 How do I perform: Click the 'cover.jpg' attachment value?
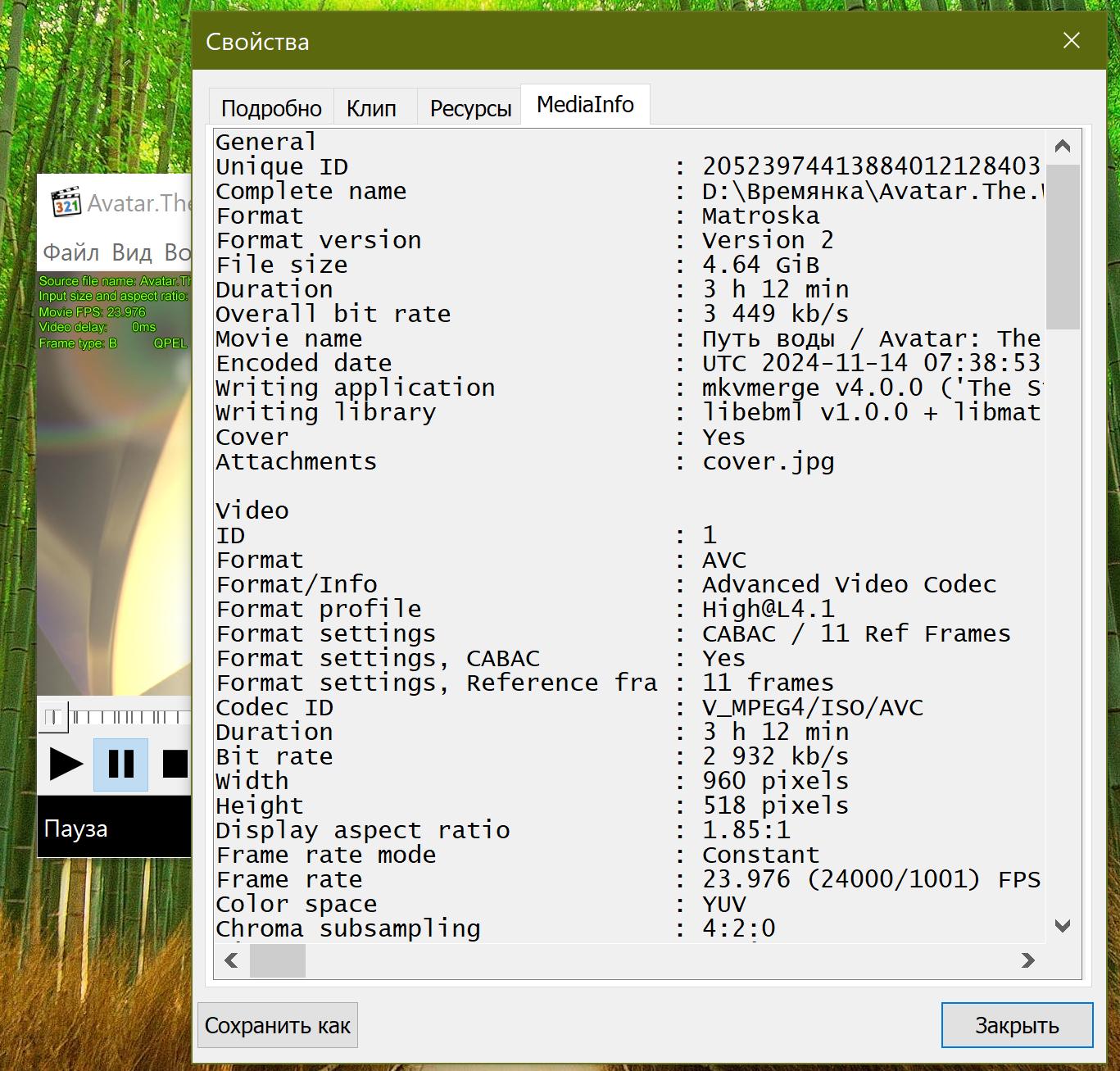coord(768,462)
